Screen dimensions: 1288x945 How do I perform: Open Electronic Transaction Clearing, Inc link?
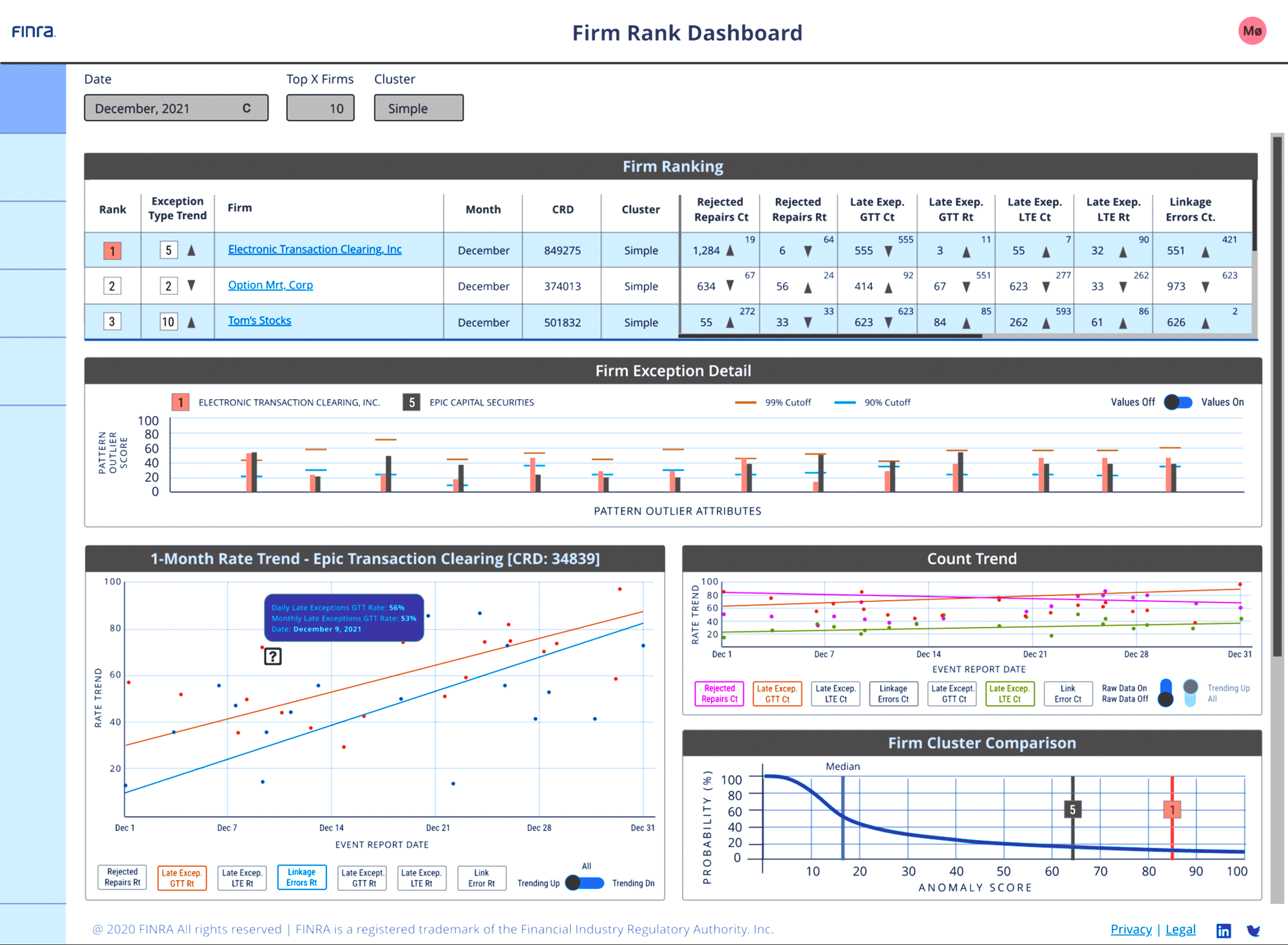[x=315, y=249]
